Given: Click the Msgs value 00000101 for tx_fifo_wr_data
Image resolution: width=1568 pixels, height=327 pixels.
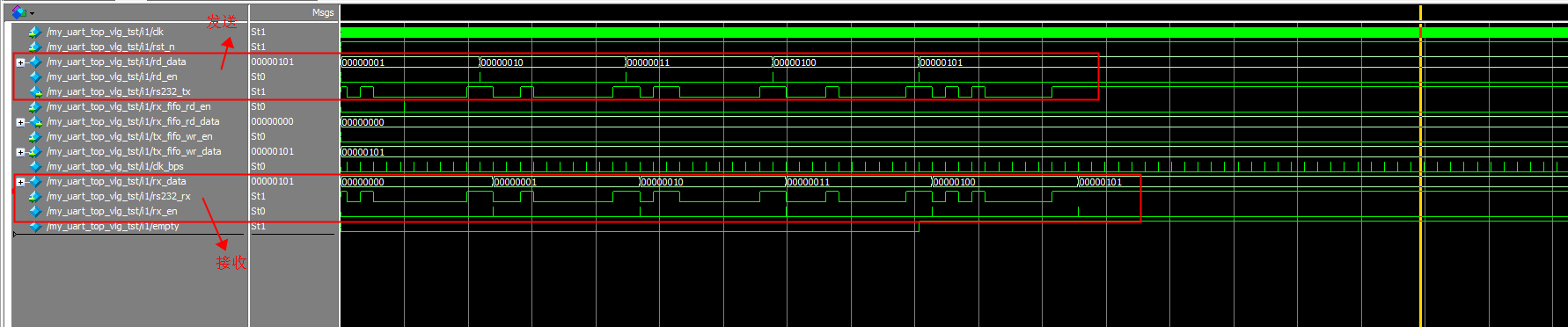Looking at the screenshot, I should pos(273,151).
